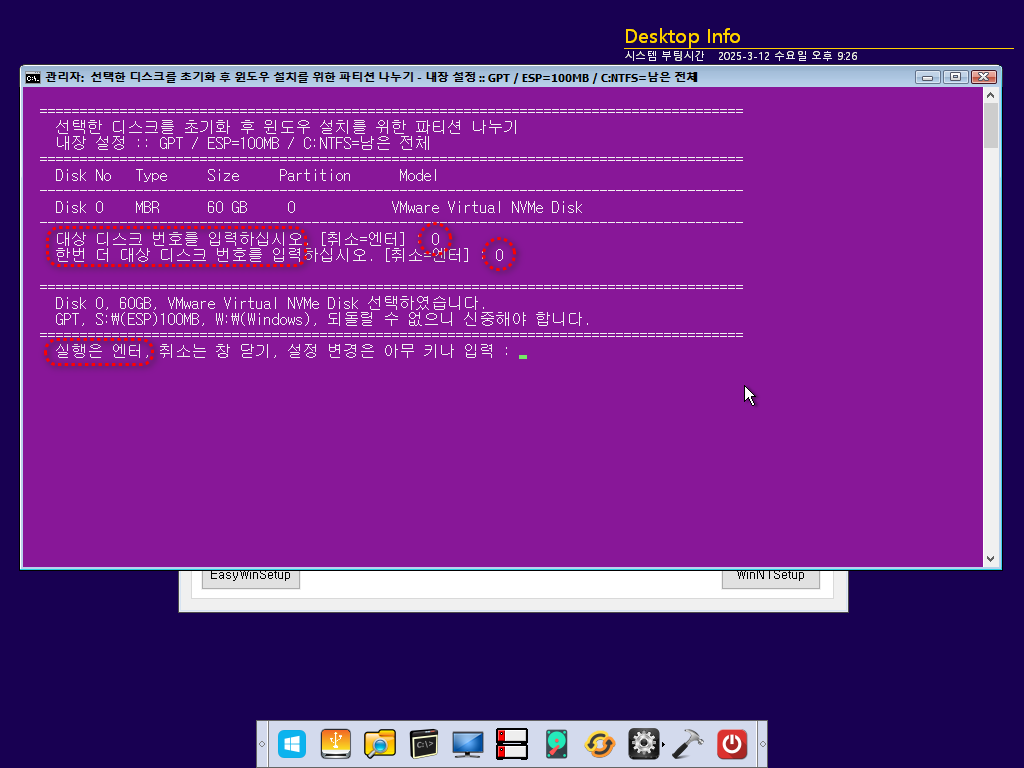This screenshot has width=1024, height=768.
Task: Click the Desktop Info heading
Action: click(x=682, y=36)
